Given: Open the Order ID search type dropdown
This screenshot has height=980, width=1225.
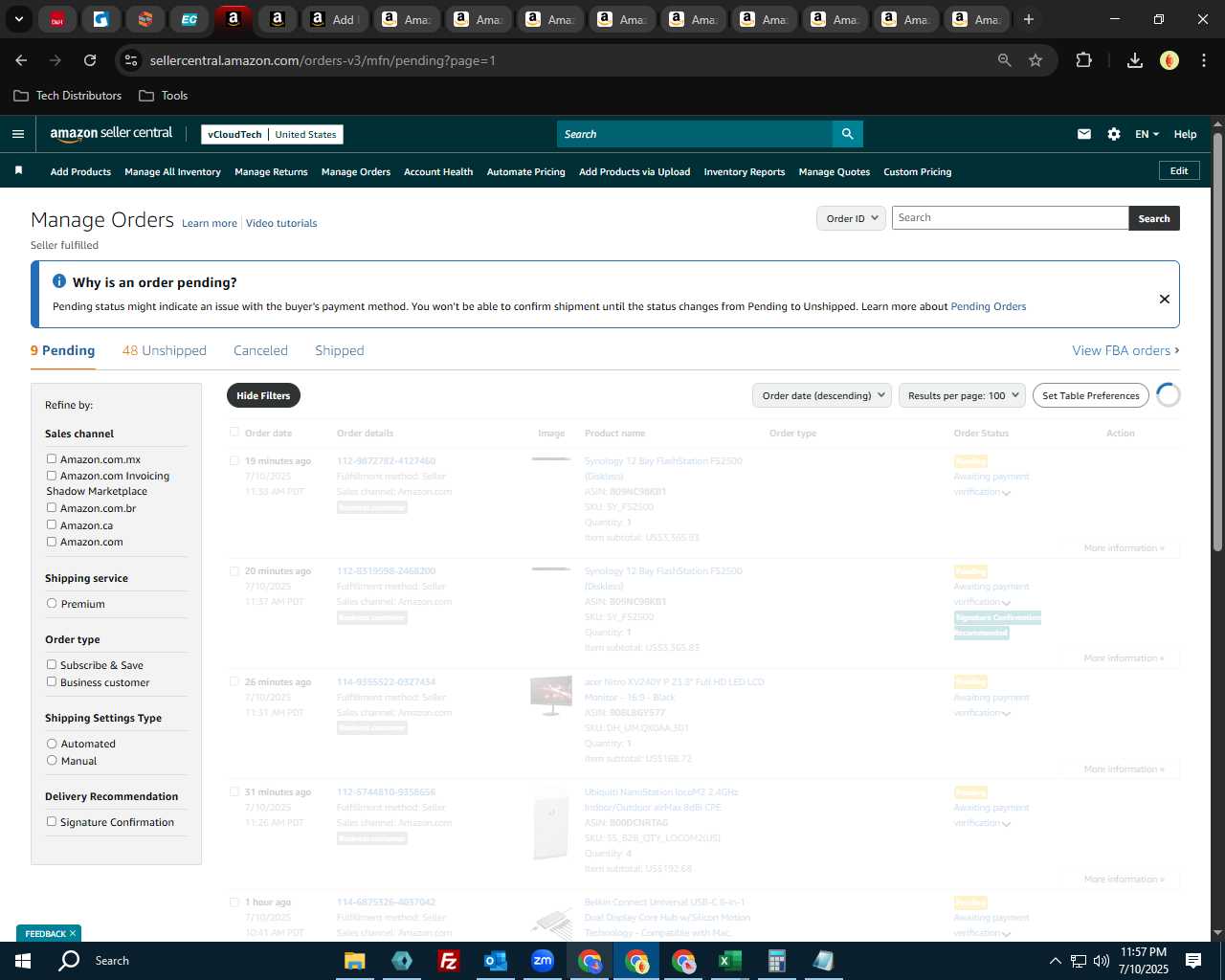Looking at the screenshot, I should tap(851, 218).
